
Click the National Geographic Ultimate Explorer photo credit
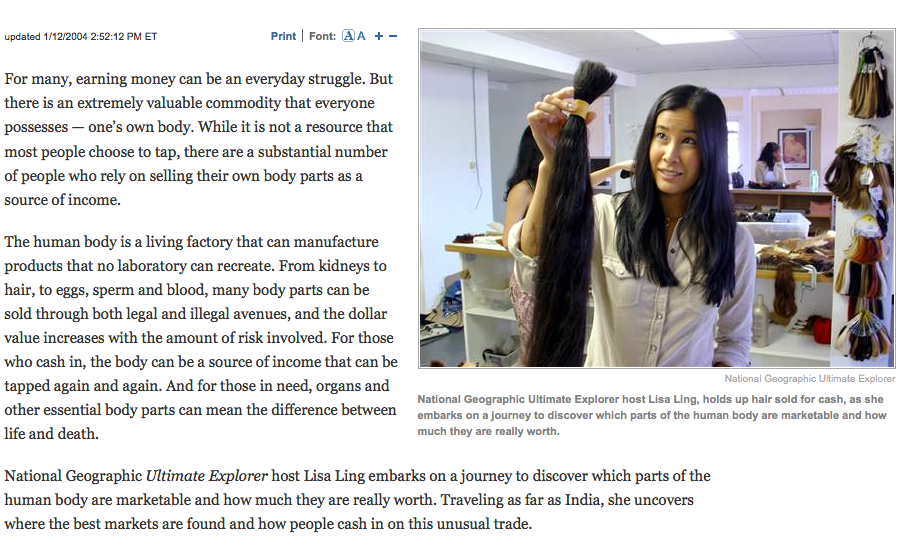coord(810,379)
